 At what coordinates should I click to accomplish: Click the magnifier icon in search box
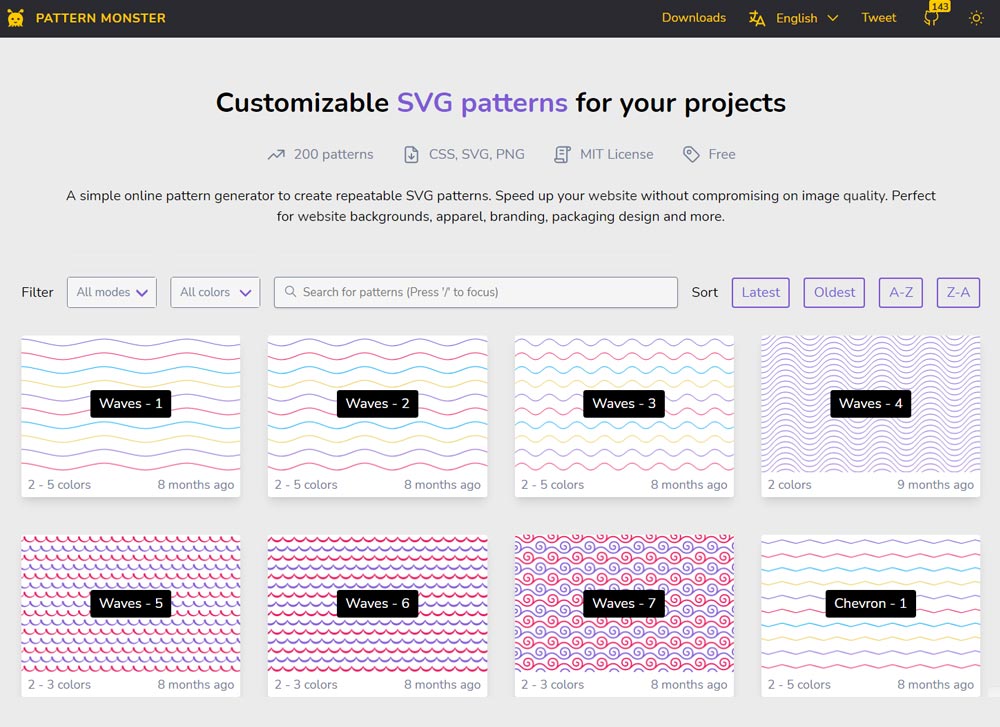[x=290, y=291]
